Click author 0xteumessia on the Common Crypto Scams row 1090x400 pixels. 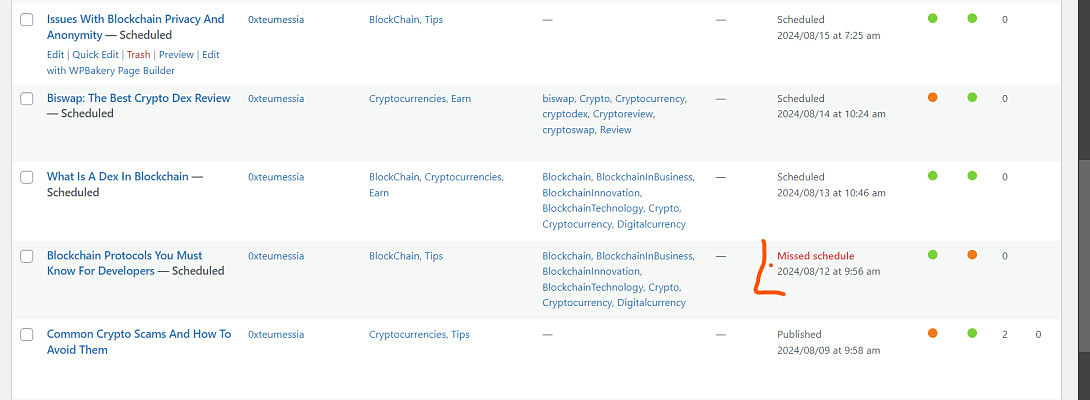click(276, 335)
